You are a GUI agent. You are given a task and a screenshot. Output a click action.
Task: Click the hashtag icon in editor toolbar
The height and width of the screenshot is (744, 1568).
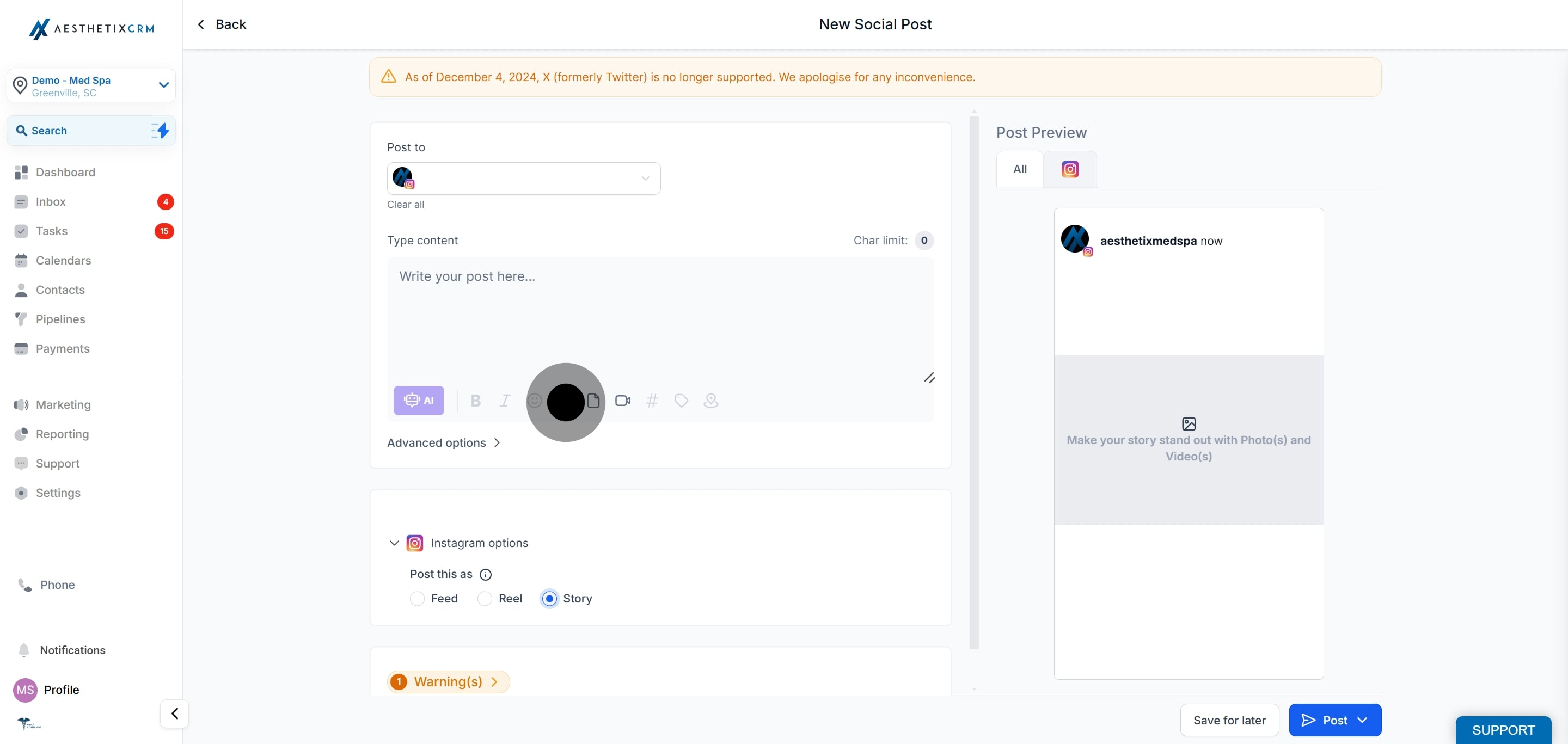click(651, 400)
